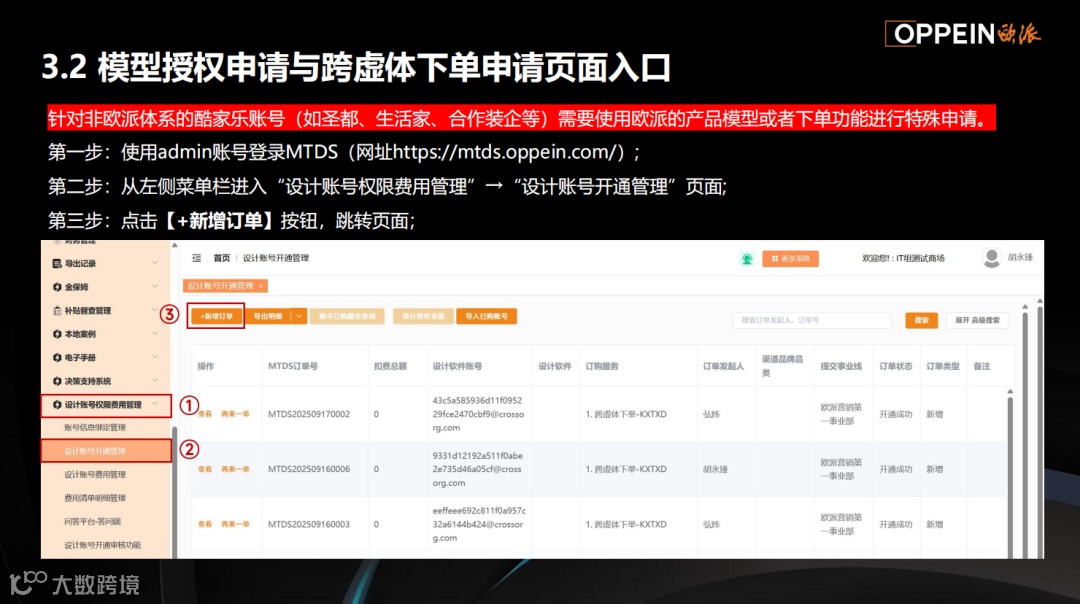1080x604 pixels.
Task: Focus the order search input field
Action: coord(812,320)
